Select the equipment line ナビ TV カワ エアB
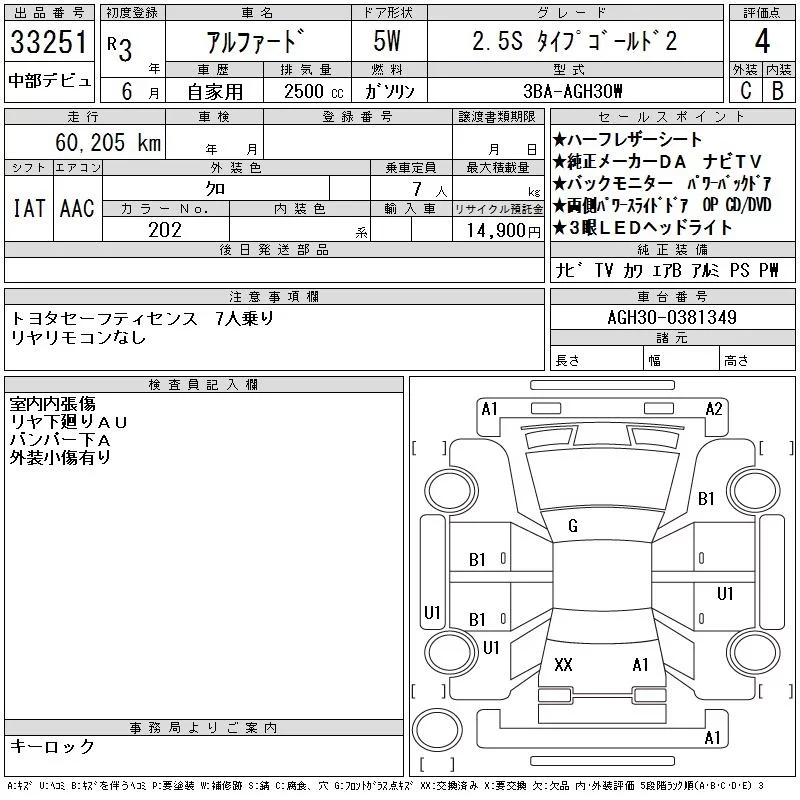Viewport: 800px width, 800px height. click(x=618, y=270)
